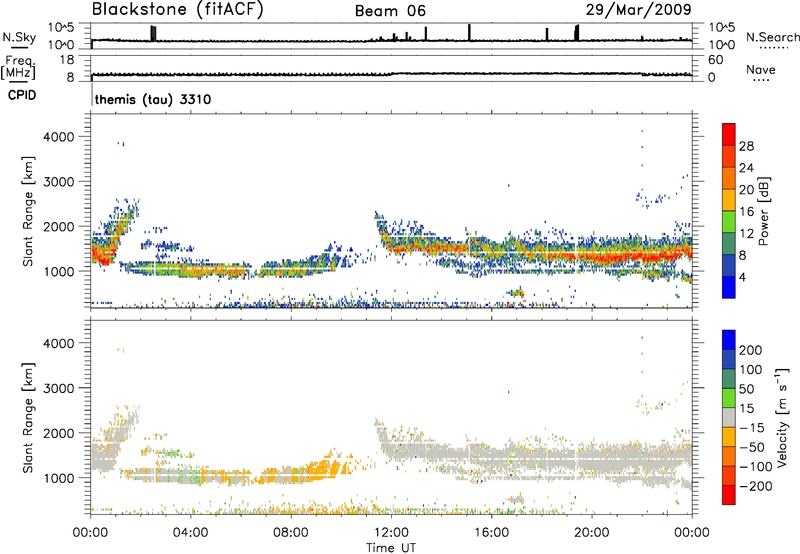800x554 pixels.
Task: Click the '04:00' time axis label
Action: [x=190, y=533]
